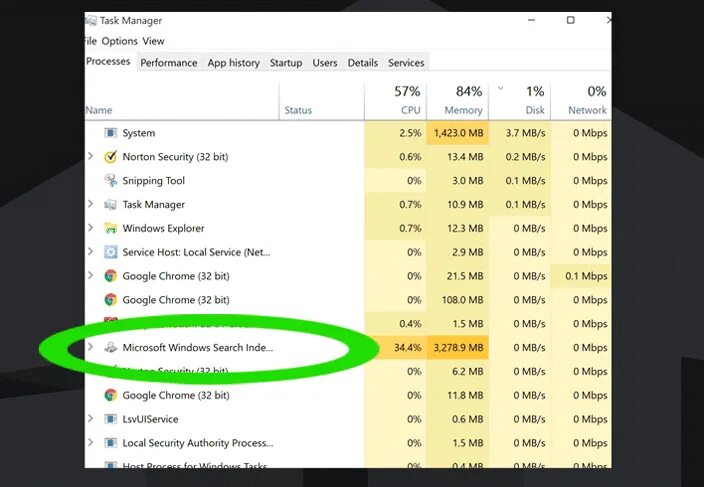Expand Google Chrome row with 21.5 MB
Screen dimensions: 704x487
(91, 275)
